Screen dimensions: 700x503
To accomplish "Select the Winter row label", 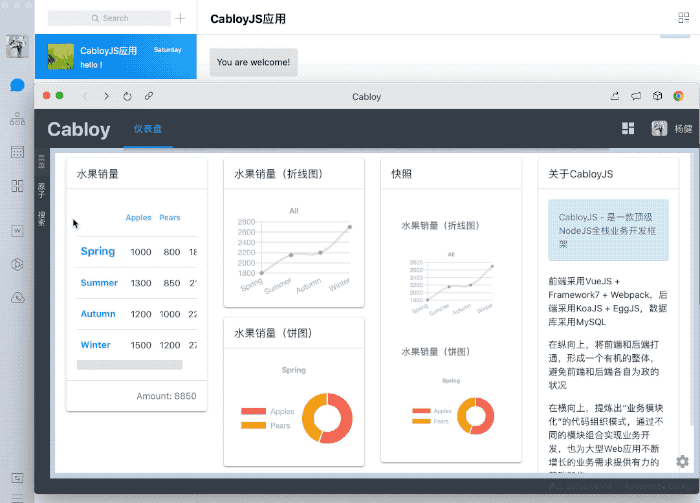I will [x=96, y=345].
